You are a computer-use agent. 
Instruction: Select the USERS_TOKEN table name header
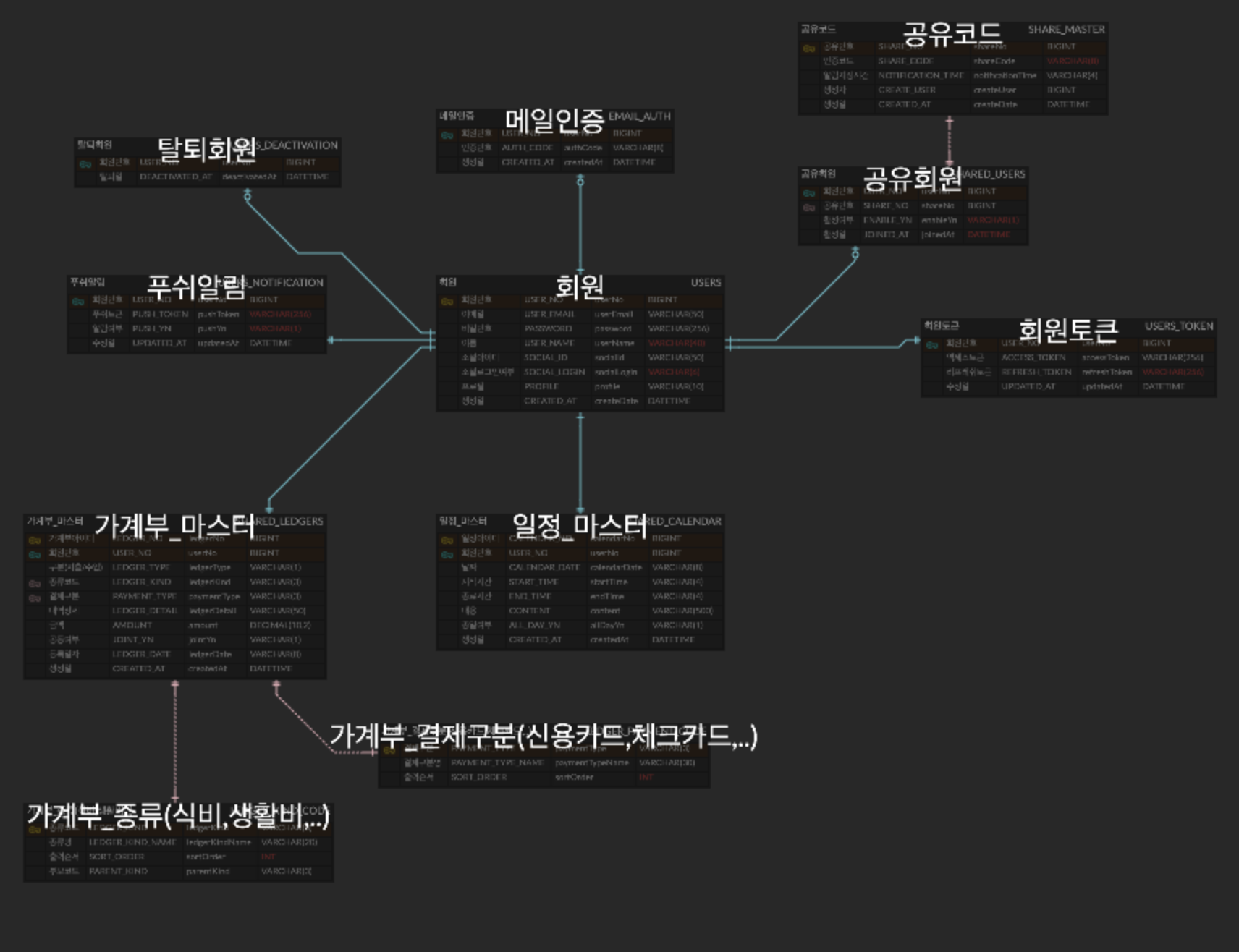1179,326
